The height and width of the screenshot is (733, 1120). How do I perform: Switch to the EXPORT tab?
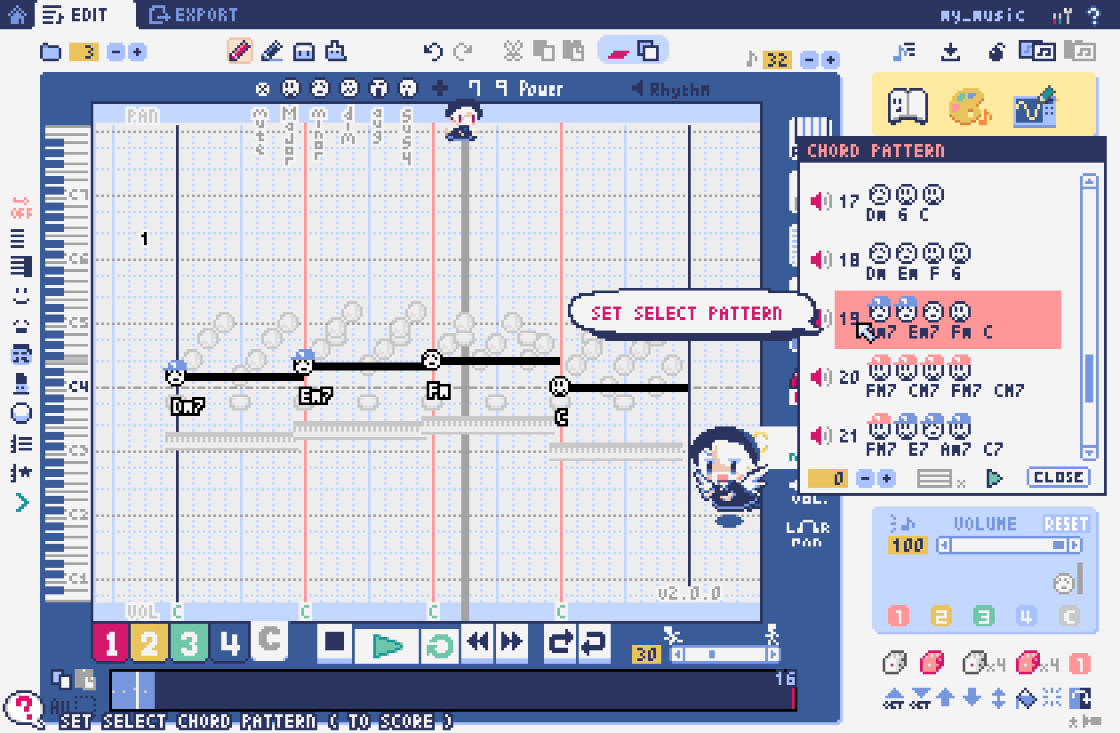[x=195, y=14]
